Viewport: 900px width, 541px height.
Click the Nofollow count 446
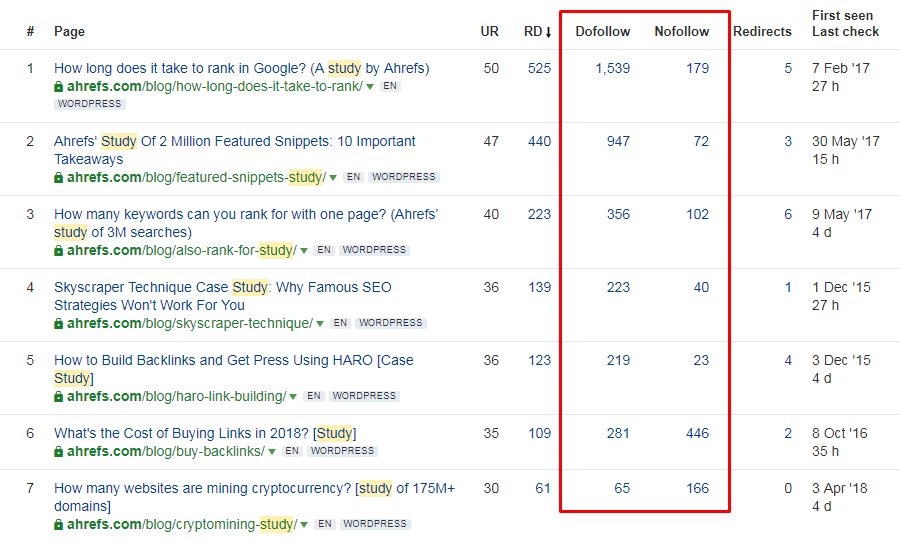tap(697, 433)
